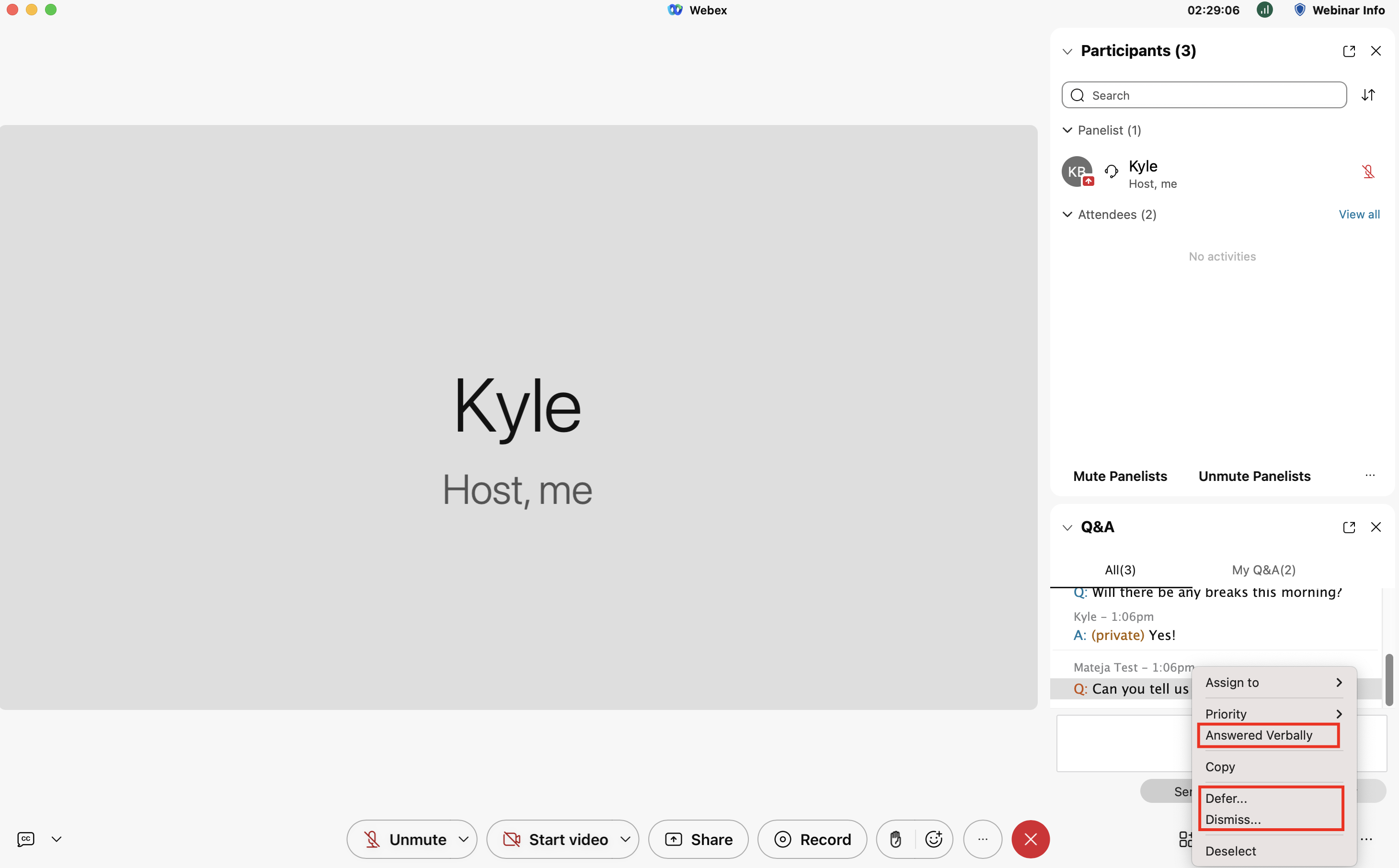Image resolution: width=1399 pixels, height=868 pixels.
Task: Click the View all attendees link
Action: click(x=1359, y=214)
